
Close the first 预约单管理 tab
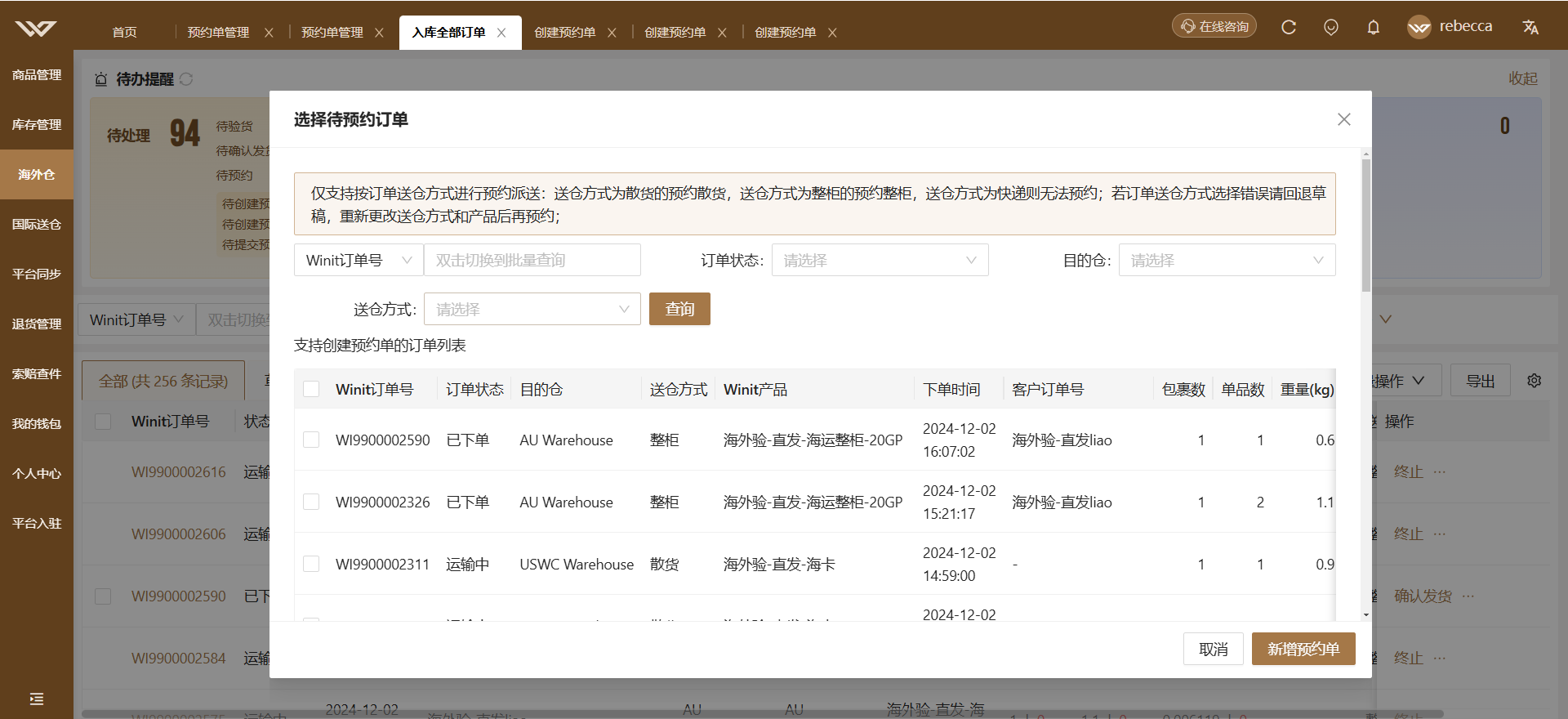[269, 33]
